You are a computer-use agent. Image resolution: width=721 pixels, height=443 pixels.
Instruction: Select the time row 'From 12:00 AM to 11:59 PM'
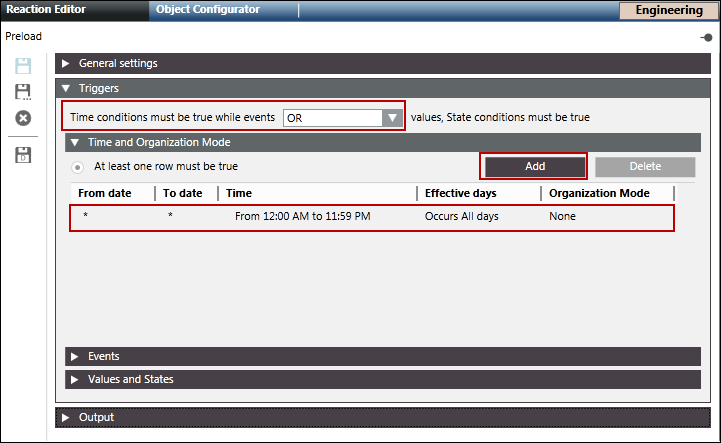click(302, 216)
